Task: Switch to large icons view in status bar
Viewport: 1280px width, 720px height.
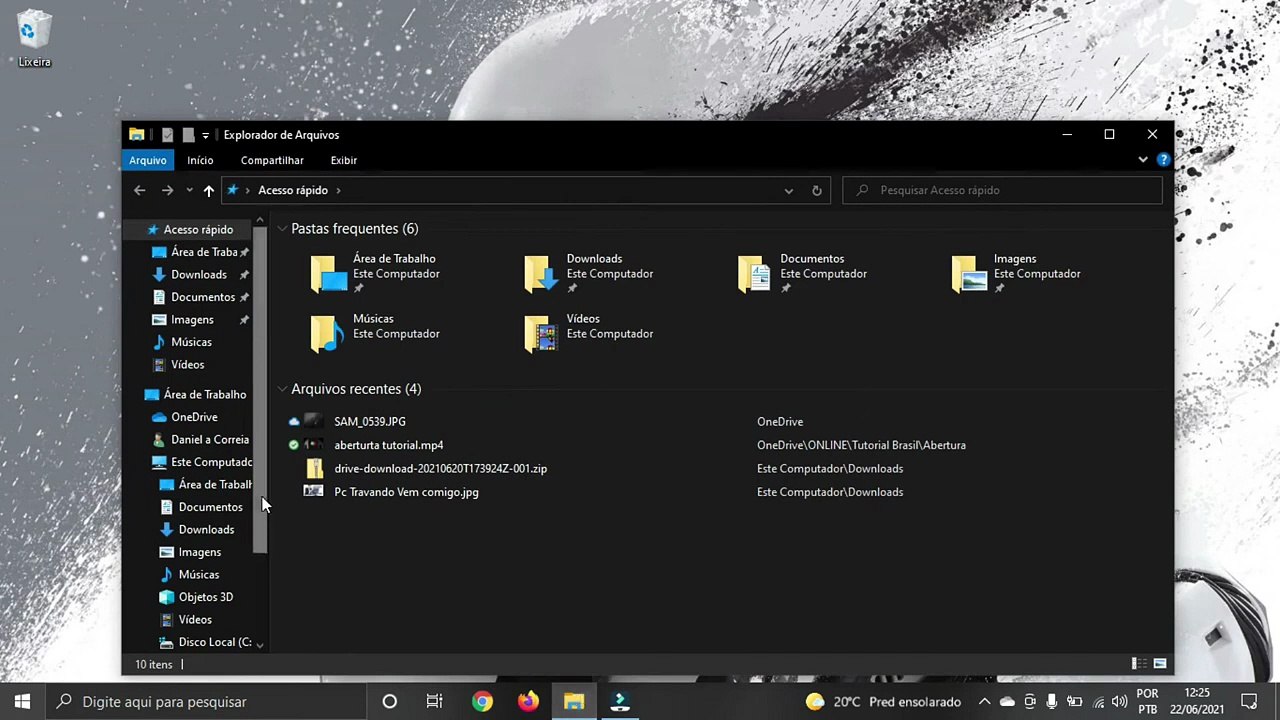Action: [x=1160, y=664]
